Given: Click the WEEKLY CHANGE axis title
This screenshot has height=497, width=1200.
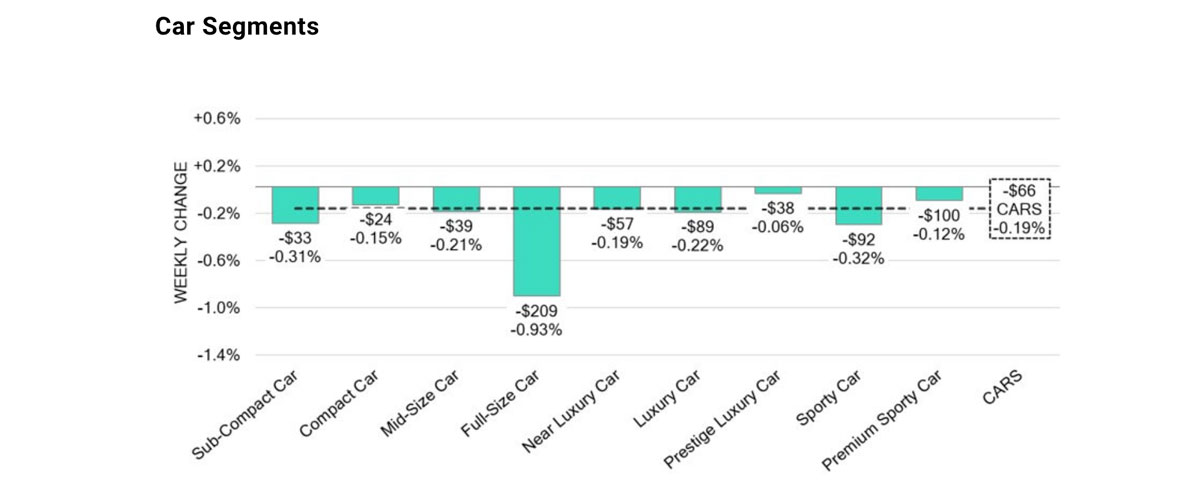Looking at the screenshot, I should pyautogui.click(x=181, y=236).
